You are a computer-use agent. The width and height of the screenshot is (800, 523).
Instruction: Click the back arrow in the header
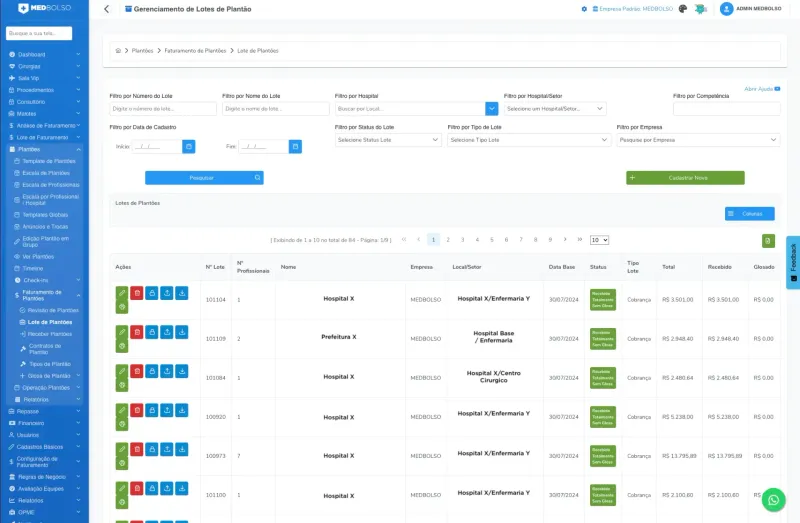[106, 9]
